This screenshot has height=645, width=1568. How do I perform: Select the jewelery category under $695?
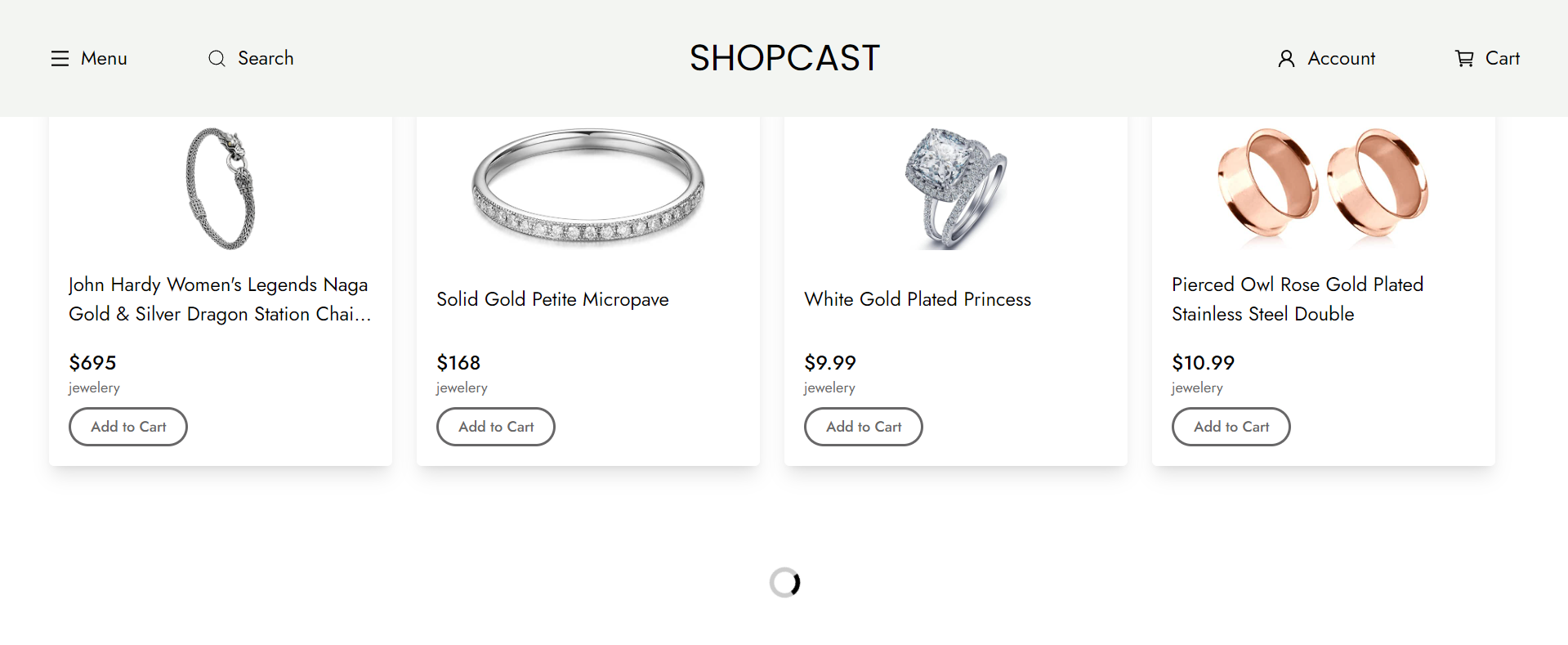click(93, 387)
